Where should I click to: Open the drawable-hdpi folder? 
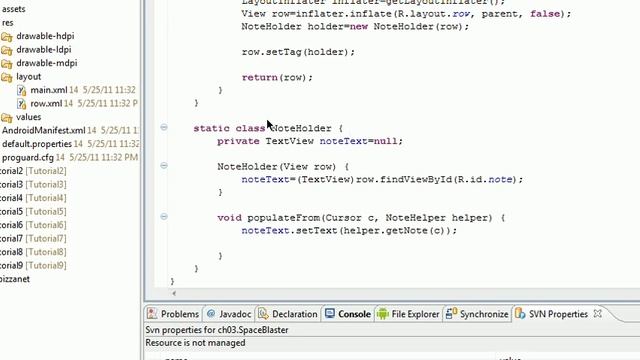[45, 36]
